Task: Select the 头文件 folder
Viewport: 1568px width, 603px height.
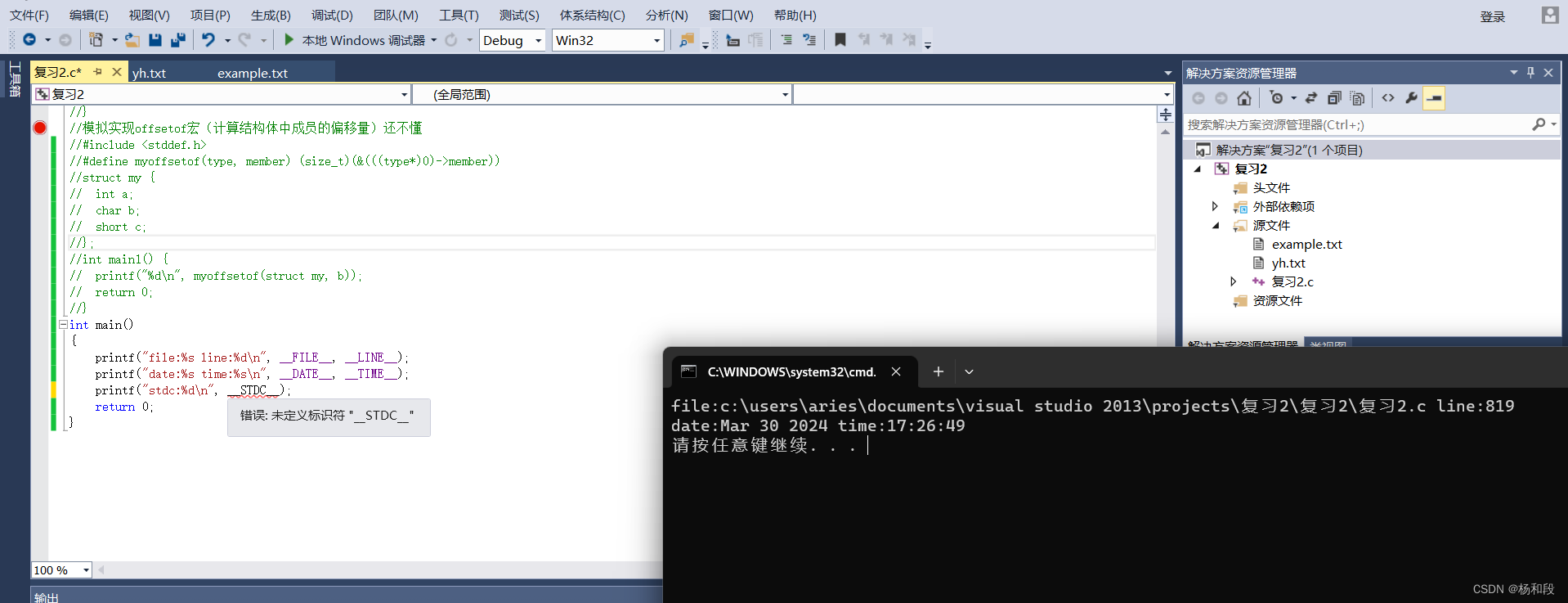Action: [1271, 187]
